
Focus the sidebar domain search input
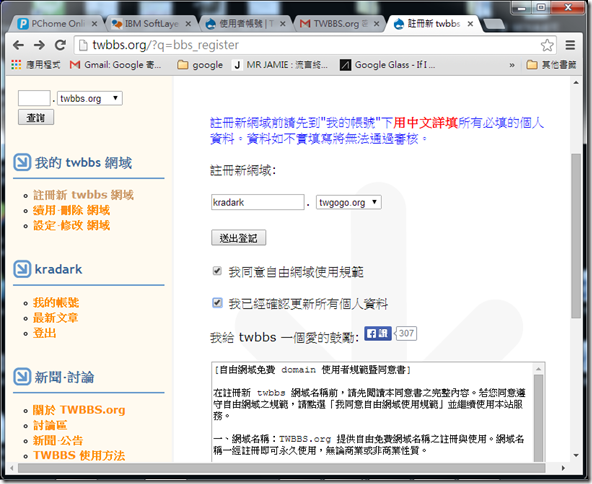point(34,98)
